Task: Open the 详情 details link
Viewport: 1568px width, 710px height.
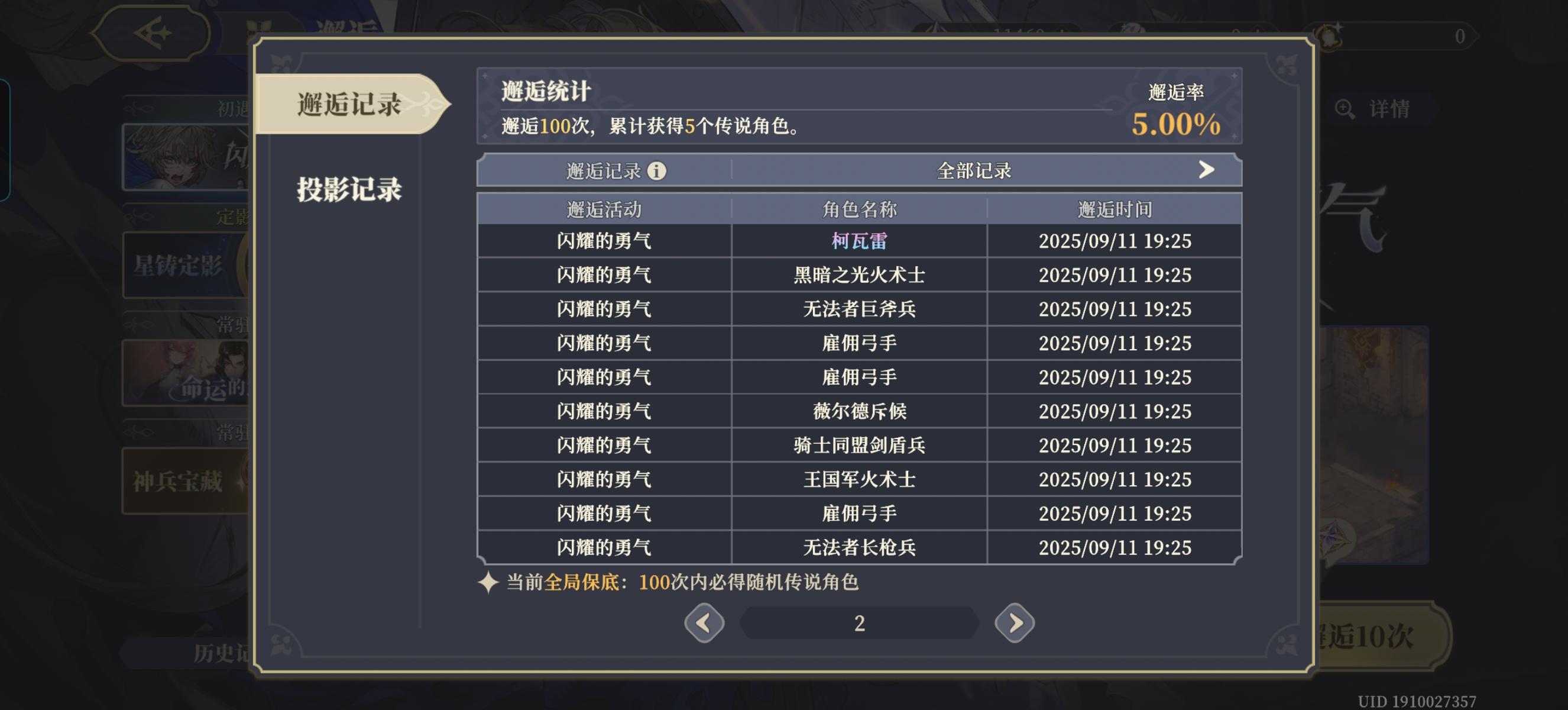Action: tap(1389, 109)
